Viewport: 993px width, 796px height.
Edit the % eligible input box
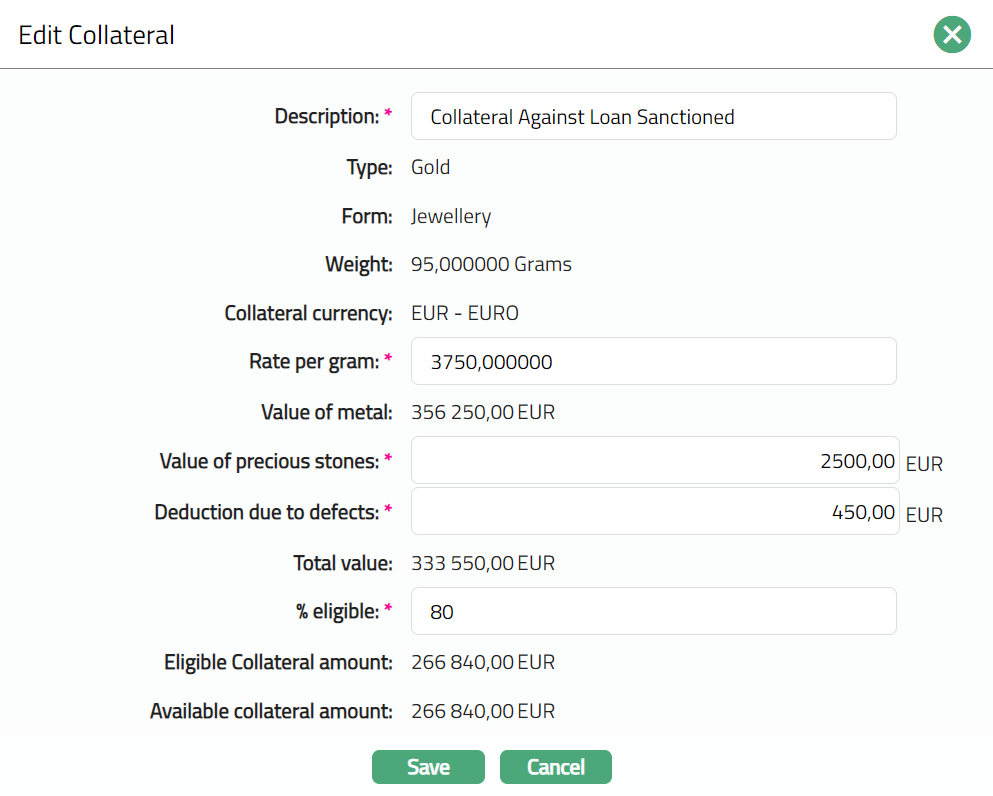click(653, 611)
